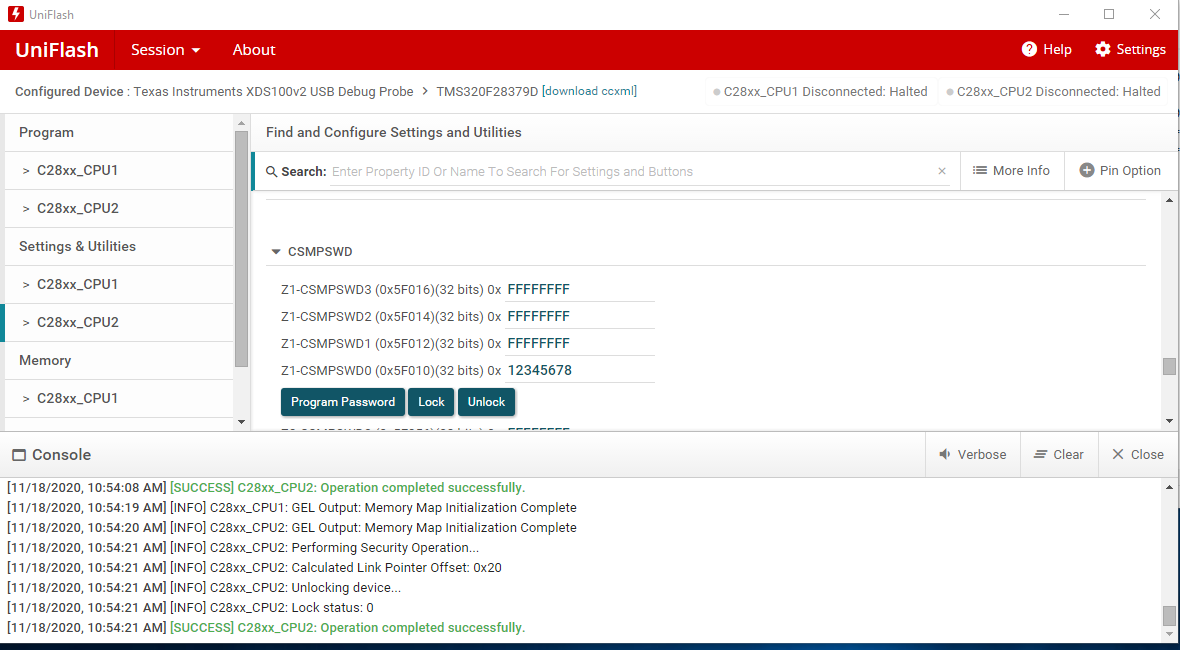Edit the Z1-CSMPSWD0 value 12345678
This screenshot has width=1180, height=650.
(579, 370)
